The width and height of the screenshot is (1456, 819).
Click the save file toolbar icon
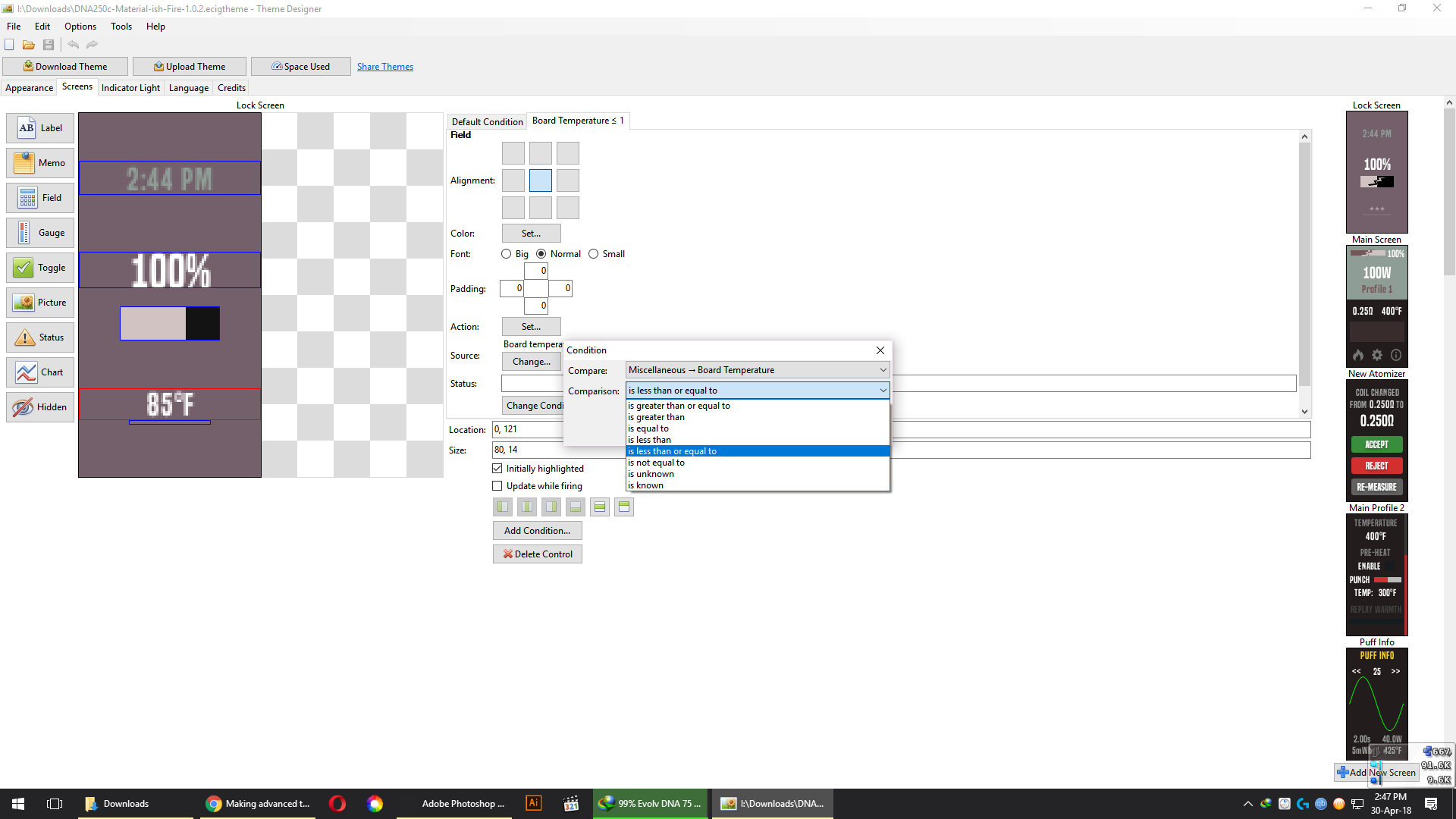tap(49, 45)
